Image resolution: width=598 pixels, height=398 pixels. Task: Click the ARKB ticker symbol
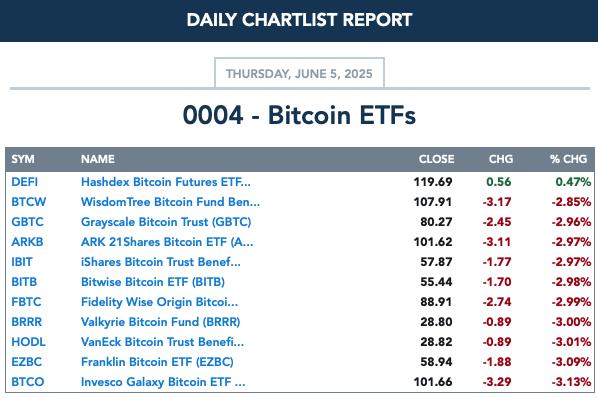point(27,242)
